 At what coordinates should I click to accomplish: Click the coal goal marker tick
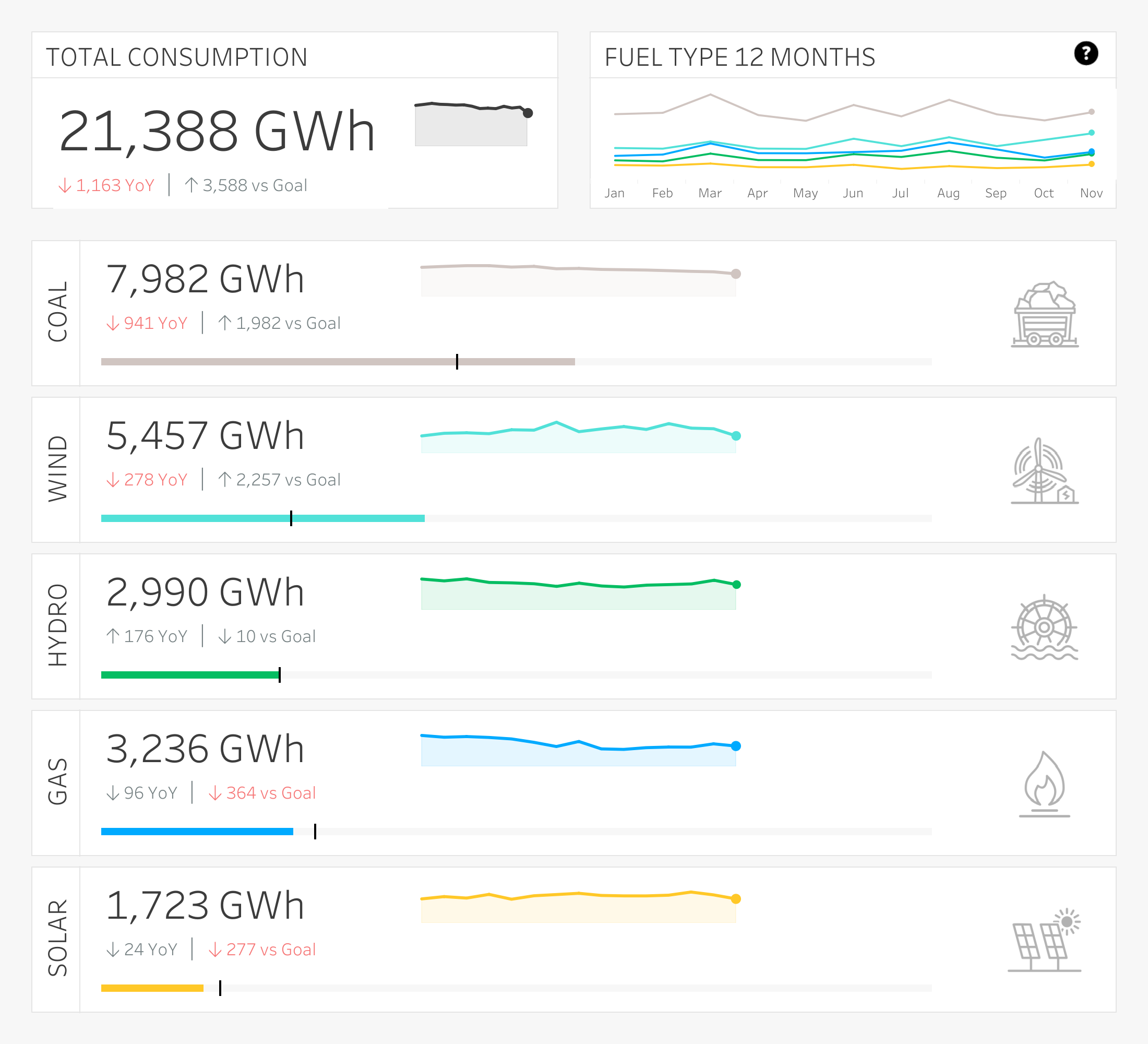click(457, 362)
